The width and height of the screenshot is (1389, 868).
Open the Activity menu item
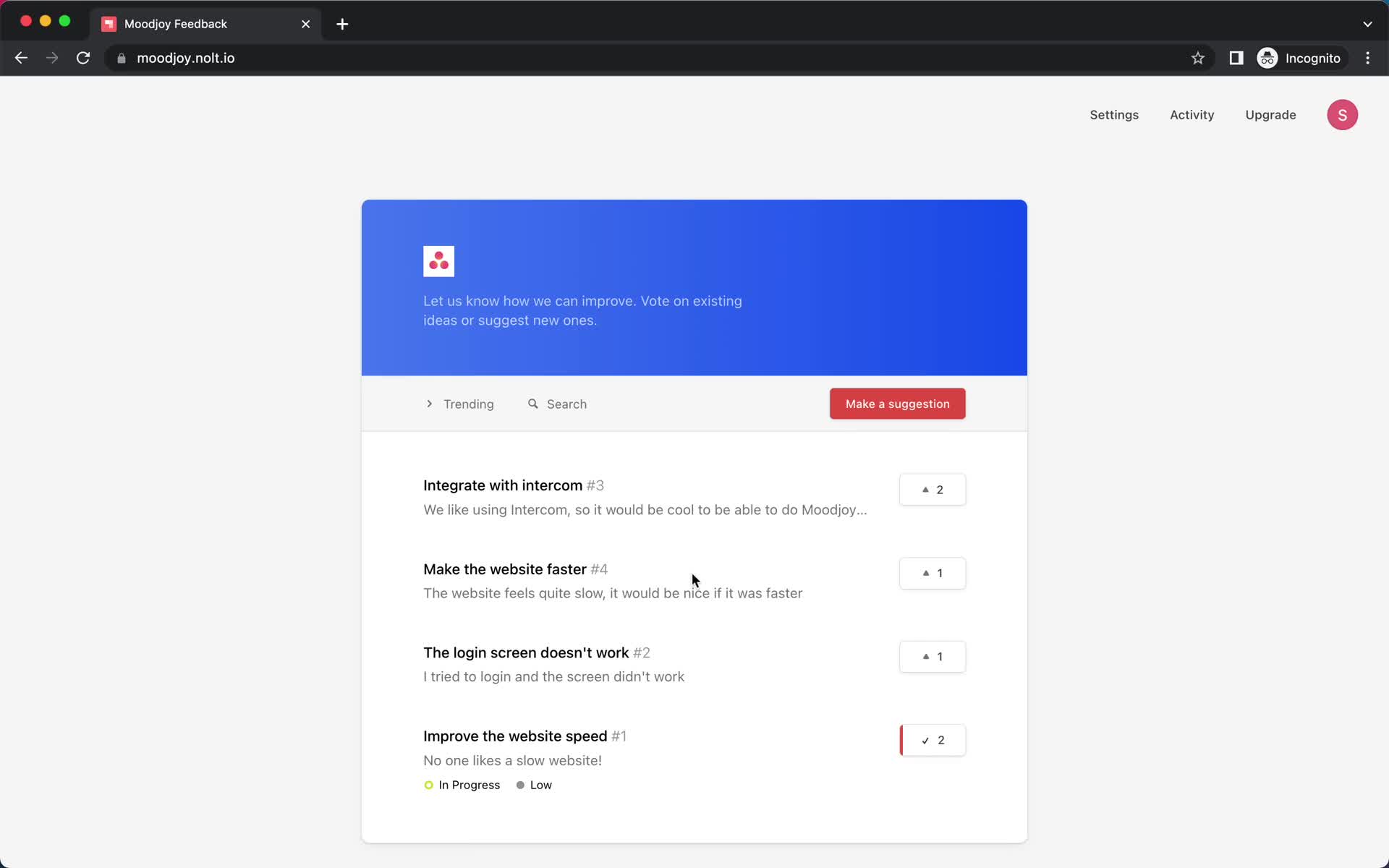click(1192, 114)
